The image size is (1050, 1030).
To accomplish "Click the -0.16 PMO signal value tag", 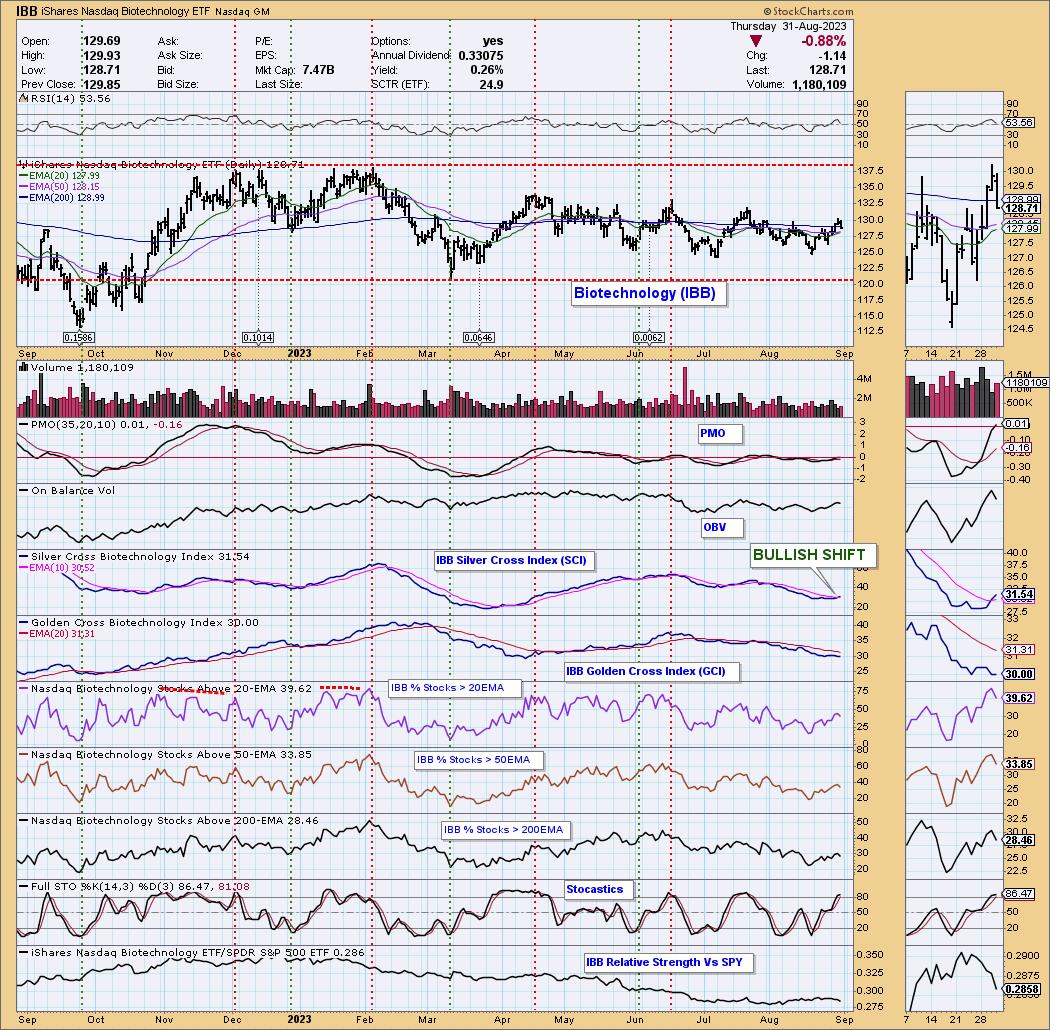I will tap(1019, 447).
